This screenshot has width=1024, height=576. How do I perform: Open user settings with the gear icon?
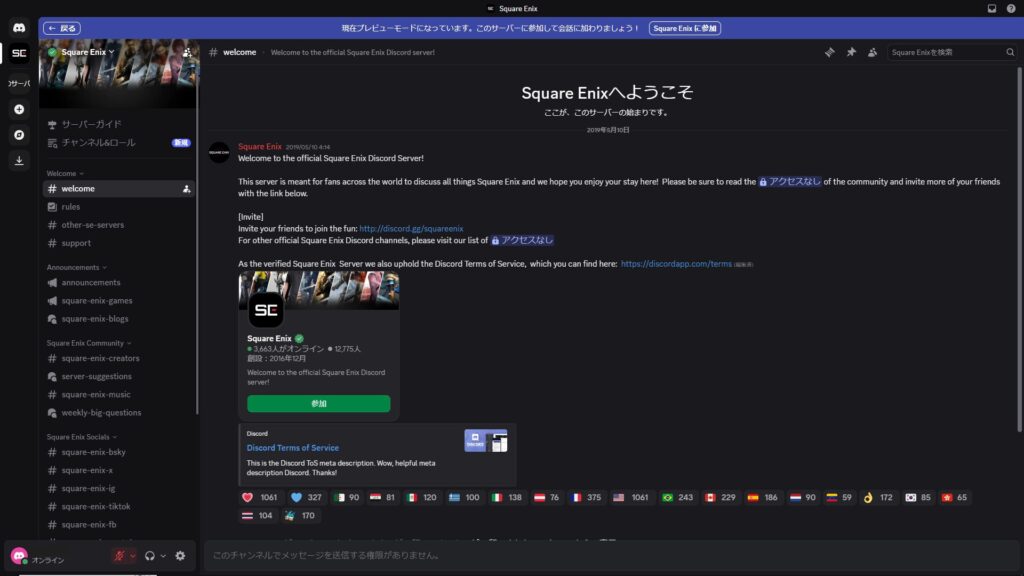pos(179,555)
